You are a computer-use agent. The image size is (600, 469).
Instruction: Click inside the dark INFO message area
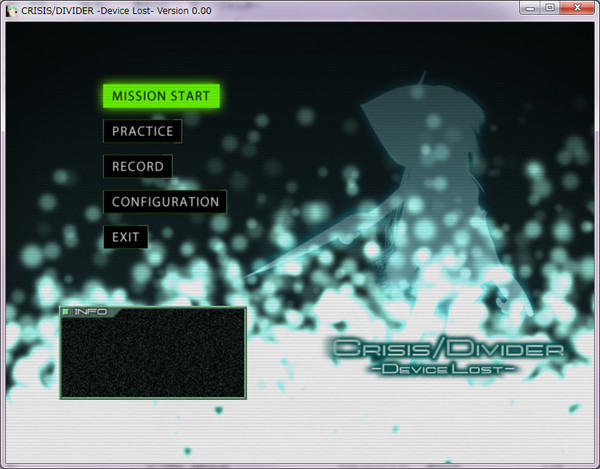(x=153, y=357)
